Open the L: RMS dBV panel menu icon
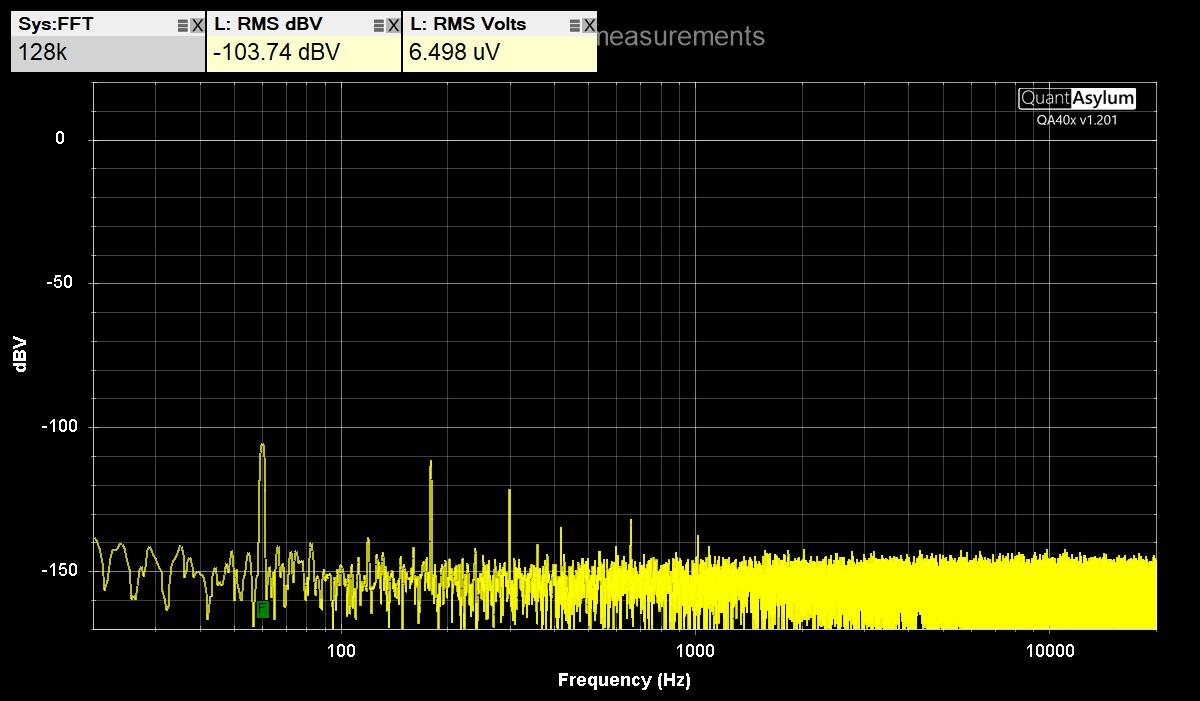Image resolution: width=1200 pixels, height=701 pixels. click(x=379, y=26)
